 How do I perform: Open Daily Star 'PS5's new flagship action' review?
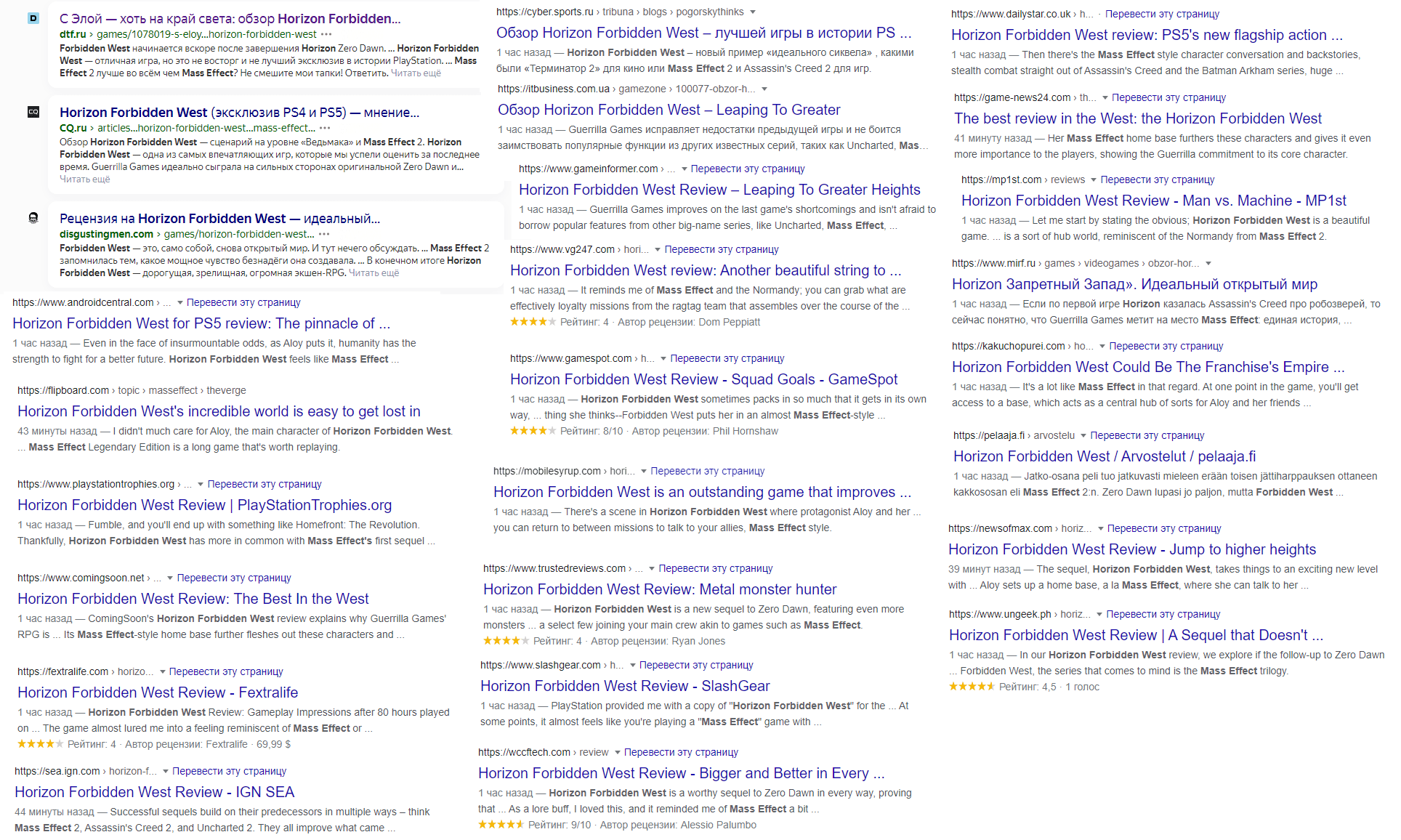click(1147, 35)
